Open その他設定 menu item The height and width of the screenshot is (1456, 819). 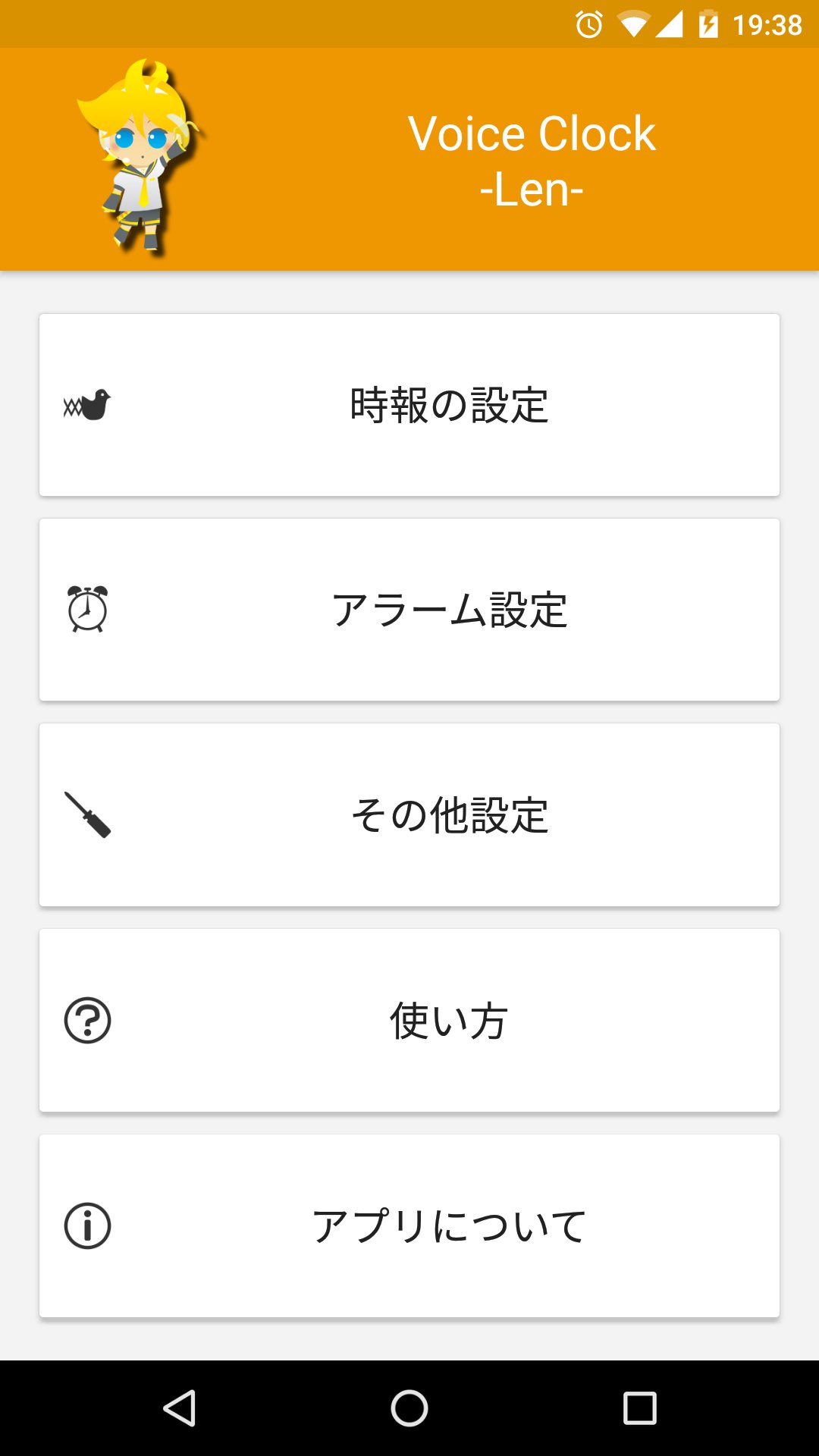coord(449,815)
